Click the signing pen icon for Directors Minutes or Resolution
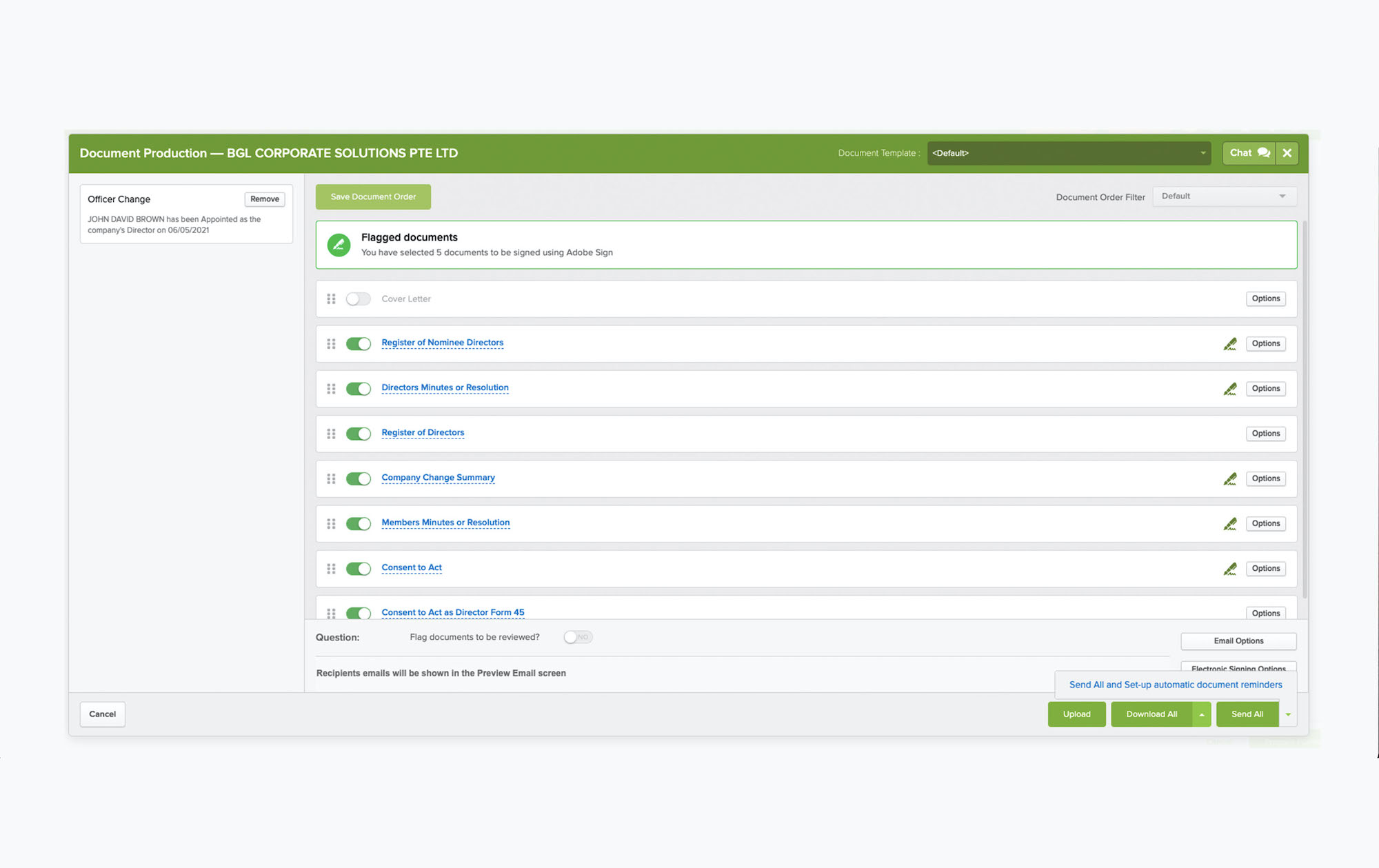1379x868 pixels. click(x=1230, y=389)
